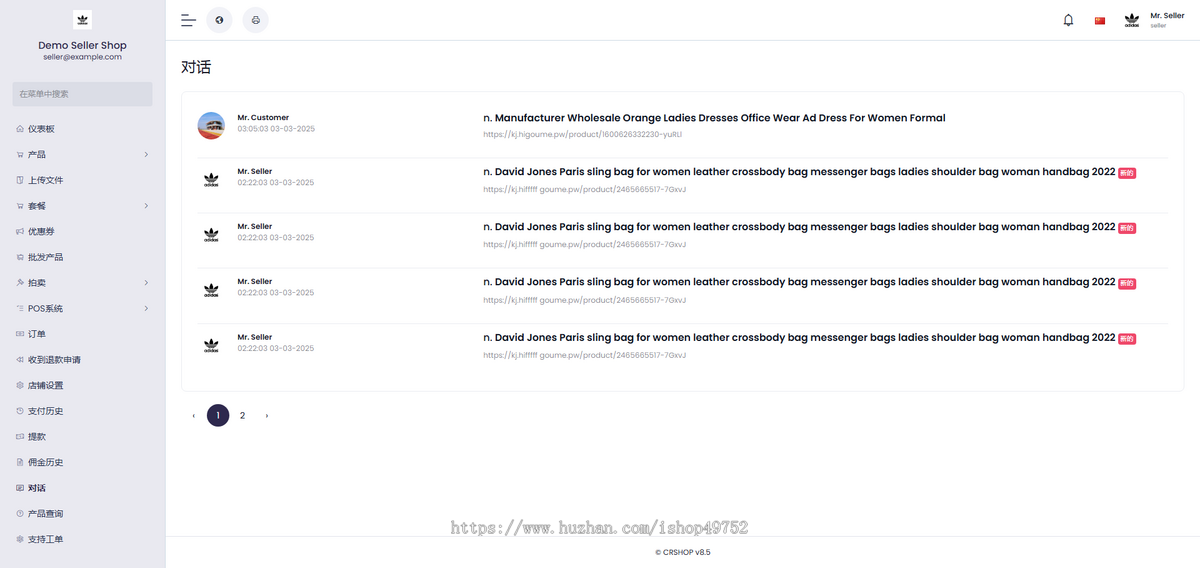This screenshot has height=568, width=1200.
Task: Click the 产品查询 clock icon in sidebar
Action: tap(20, 513)
